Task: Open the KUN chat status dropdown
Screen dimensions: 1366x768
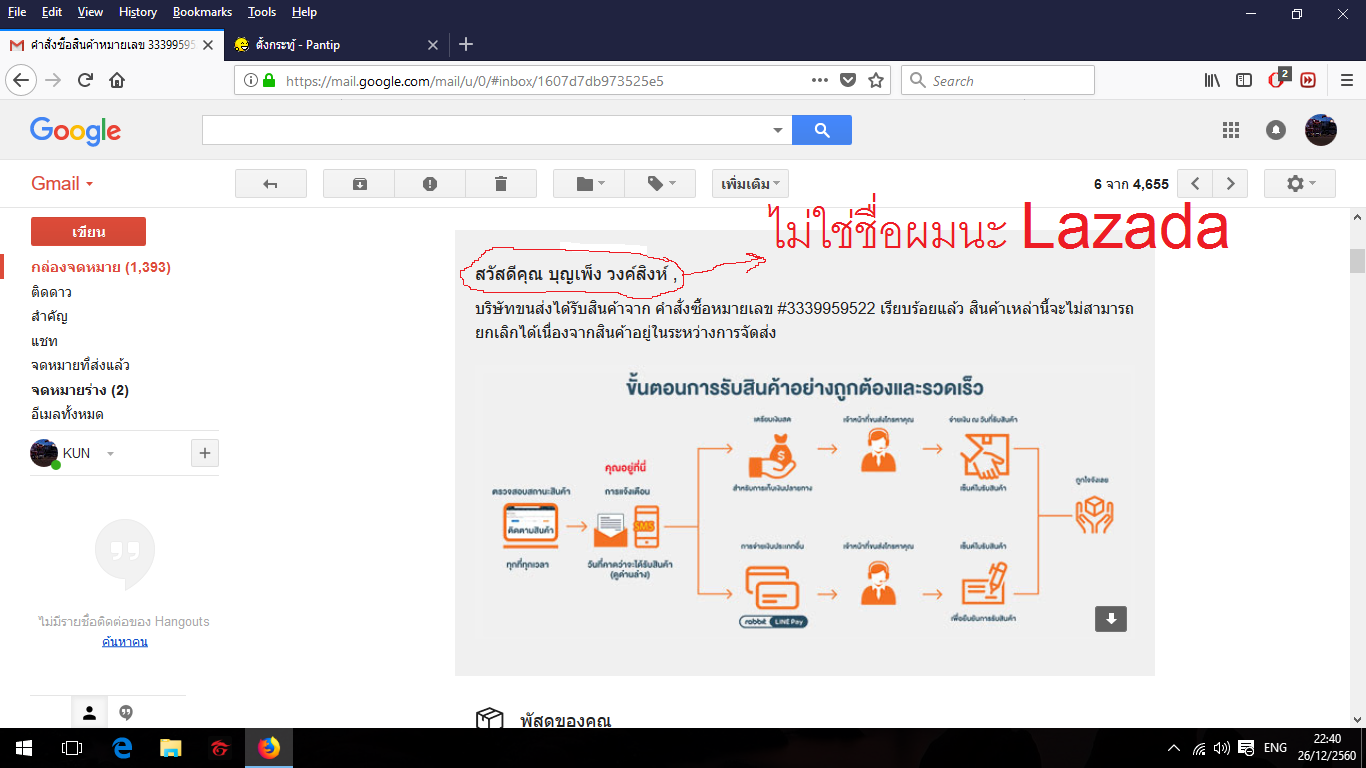Action: pyautogui.click(x=110, y=454)
